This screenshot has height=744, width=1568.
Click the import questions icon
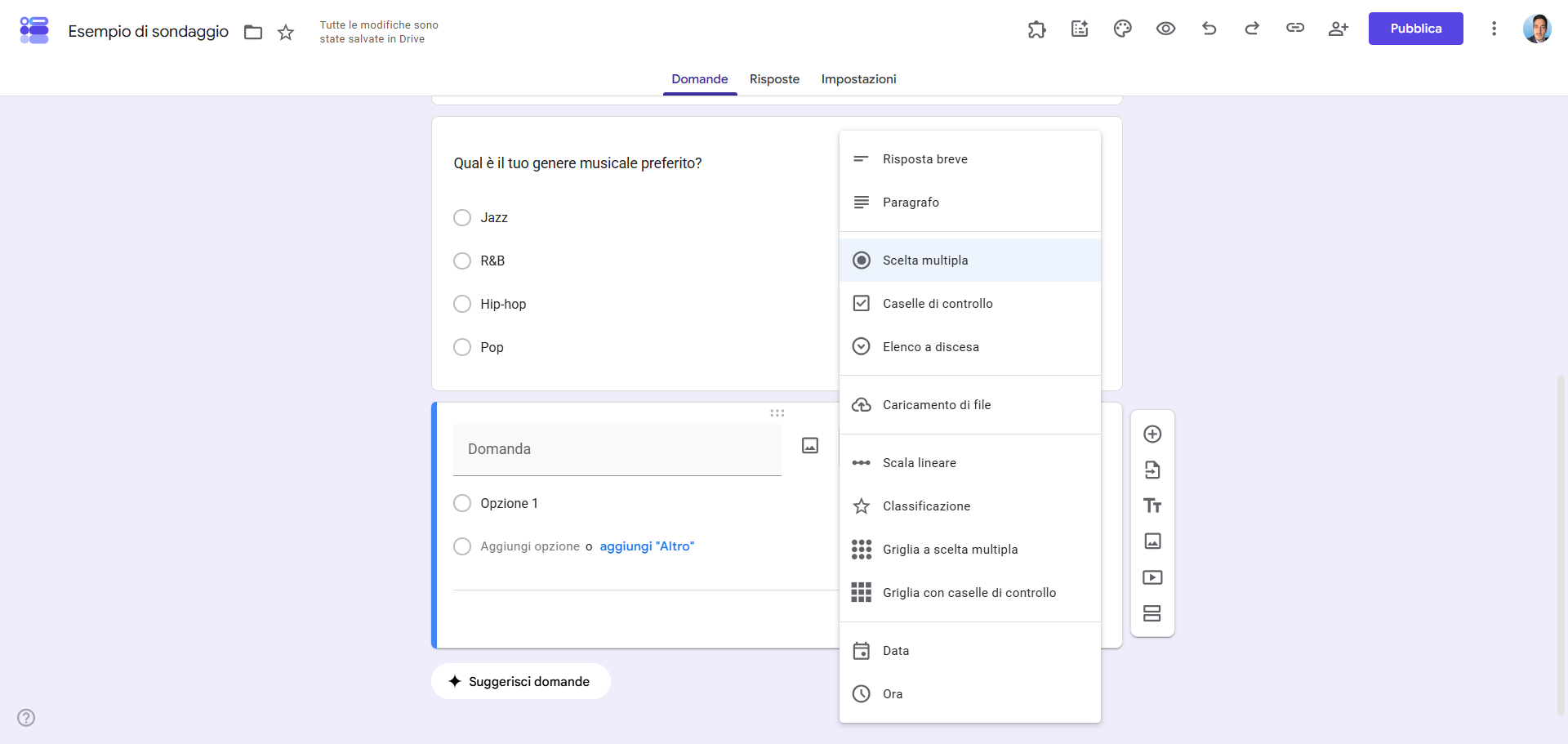pos(1152,470)
